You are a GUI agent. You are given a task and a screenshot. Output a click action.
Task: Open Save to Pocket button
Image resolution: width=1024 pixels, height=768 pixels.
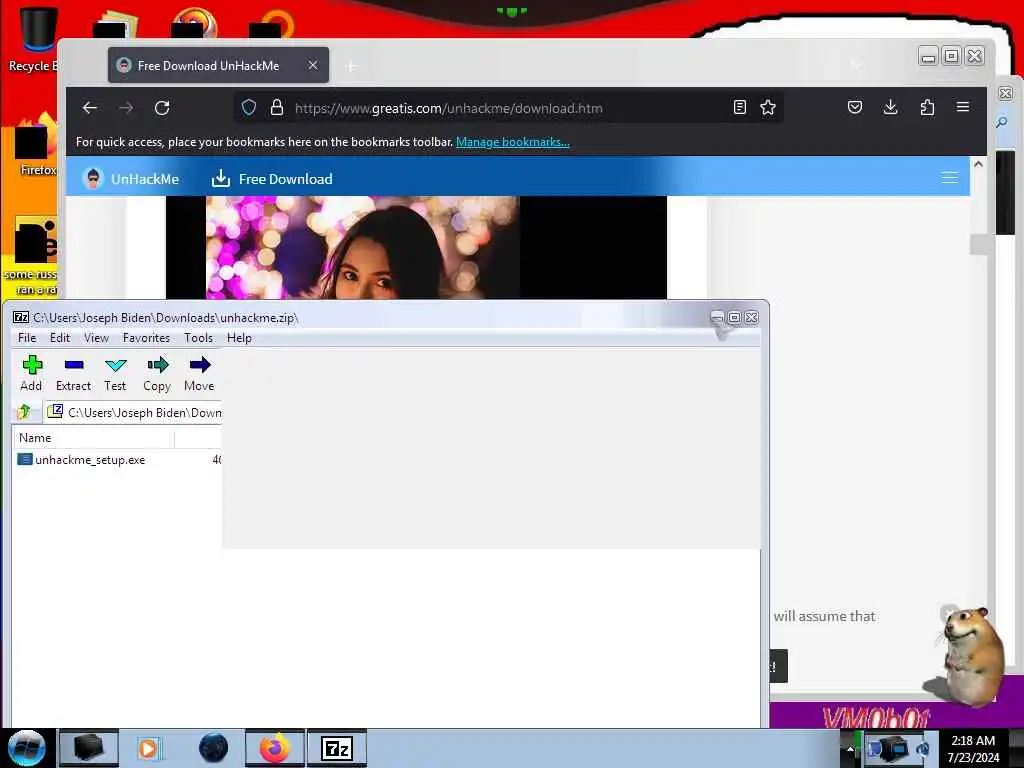(x=854, y=107)
